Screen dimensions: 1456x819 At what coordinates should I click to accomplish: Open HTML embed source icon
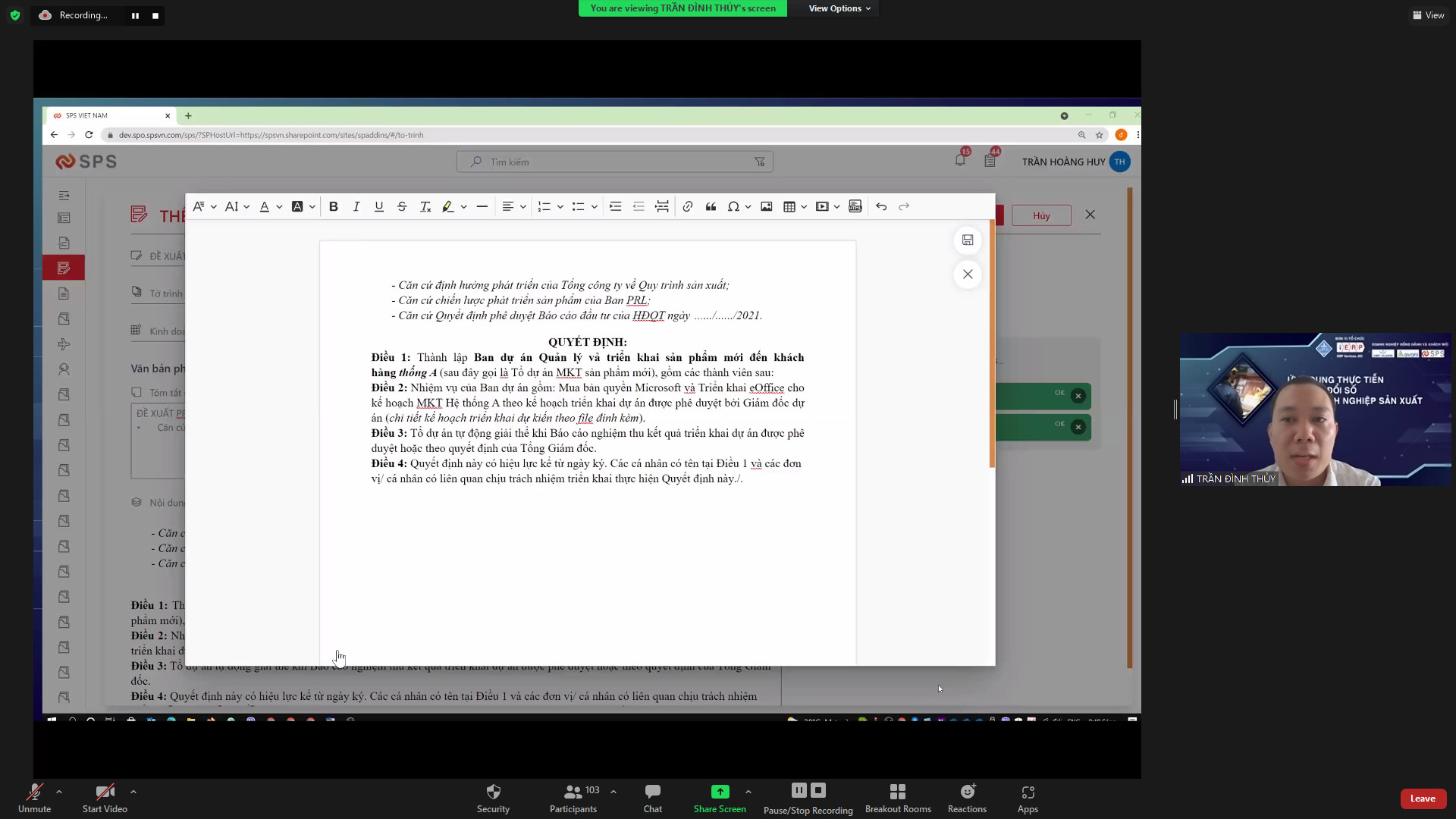coord(855,206)
